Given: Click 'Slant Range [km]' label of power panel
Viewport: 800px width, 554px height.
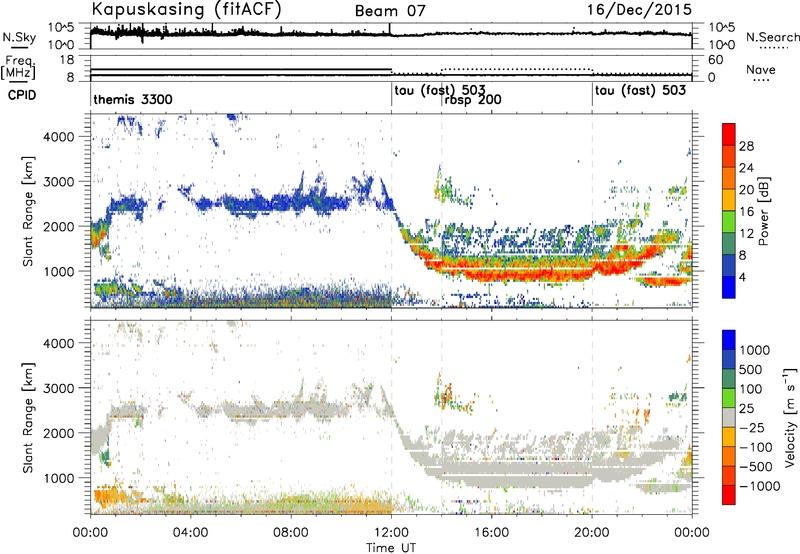Looking at the screenshot, I should pos(28,211).
